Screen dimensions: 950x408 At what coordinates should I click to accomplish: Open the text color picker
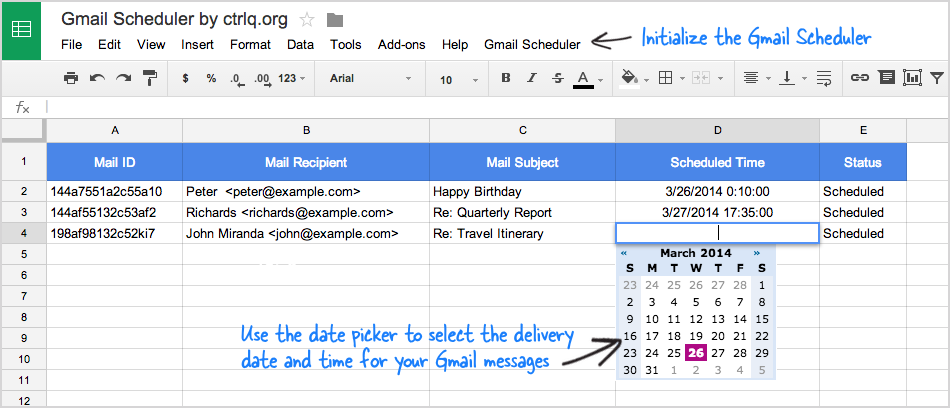click(583, 79)
